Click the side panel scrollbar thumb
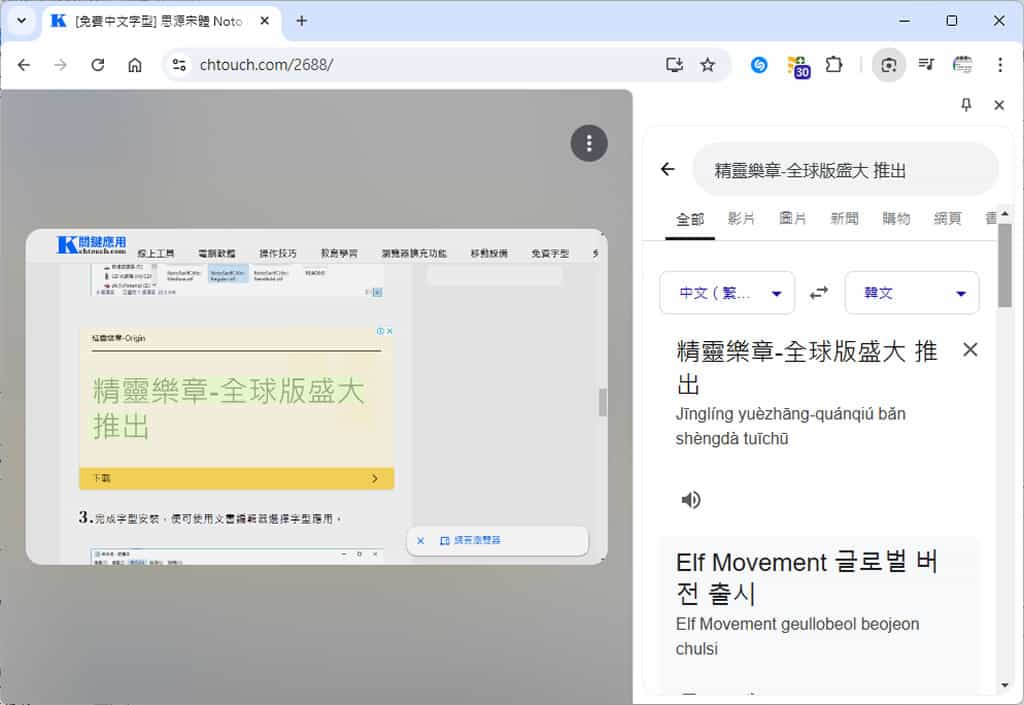This screenshot has height=705, width=1024. [1004, 265]
